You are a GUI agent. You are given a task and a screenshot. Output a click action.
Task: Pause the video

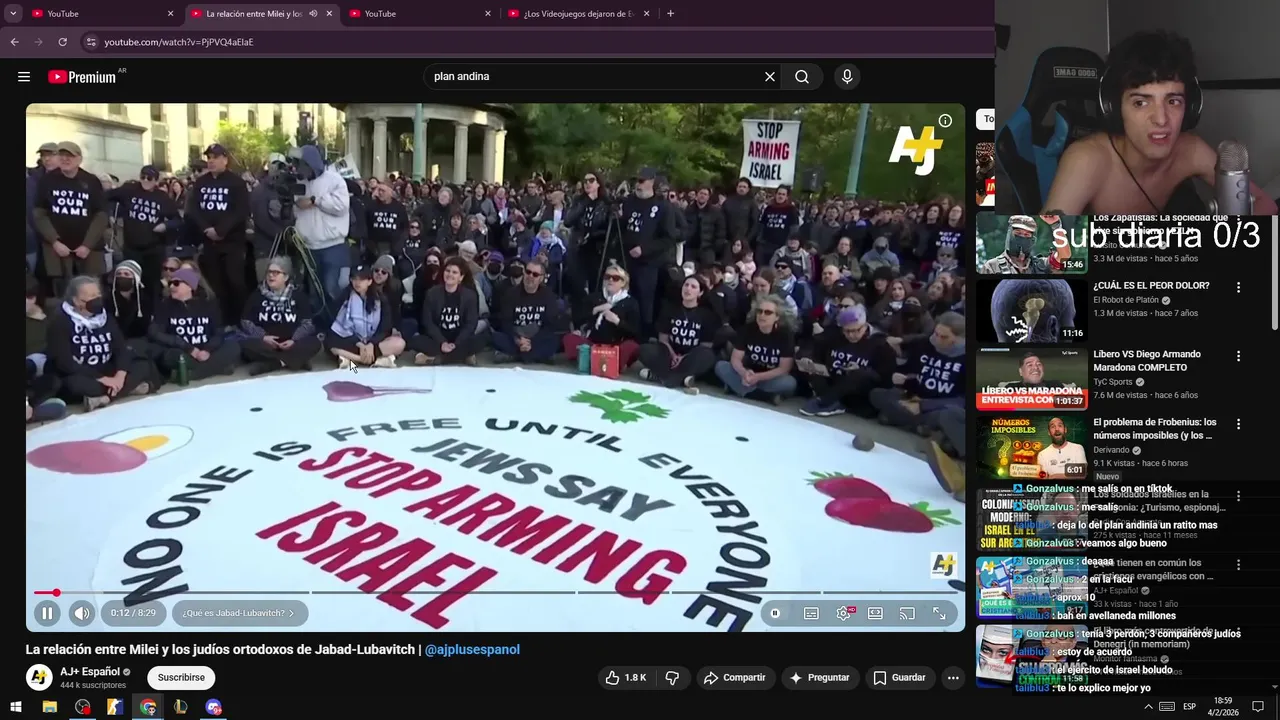pyautogui.click(x=47, y=614)
